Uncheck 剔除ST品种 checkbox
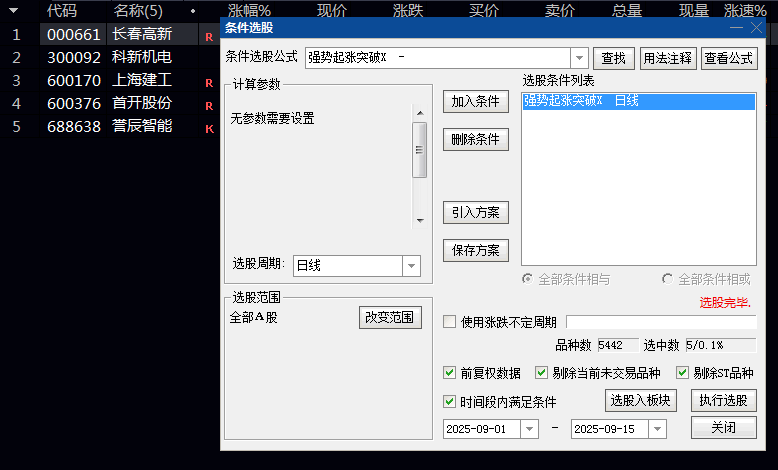 [683, 372]
